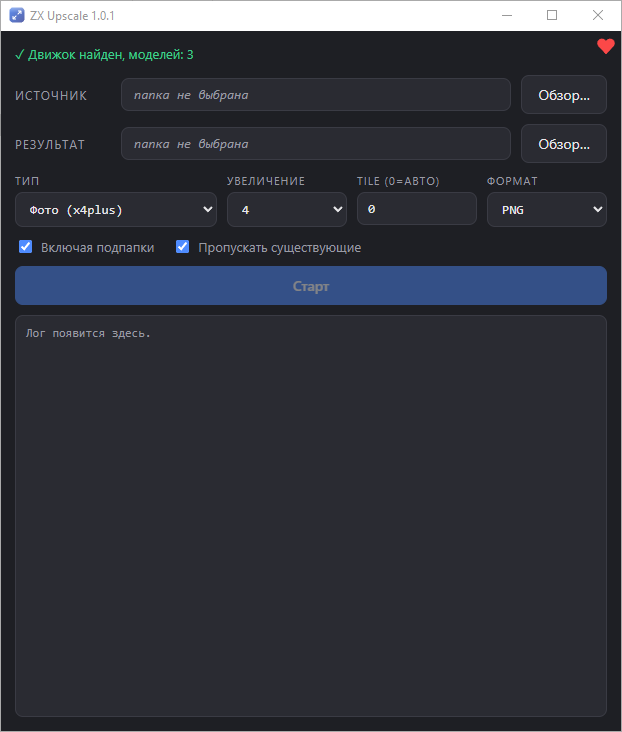Toggle the Пропускать существующие checkbox
The height and width of the screenshot is (732, 622).
pyautogui.click(x=183, y=246)
